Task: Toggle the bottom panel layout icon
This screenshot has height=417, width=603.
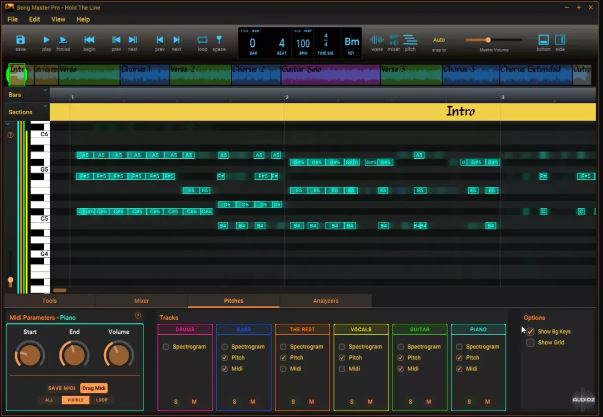Action: click(x=543, y=40)
